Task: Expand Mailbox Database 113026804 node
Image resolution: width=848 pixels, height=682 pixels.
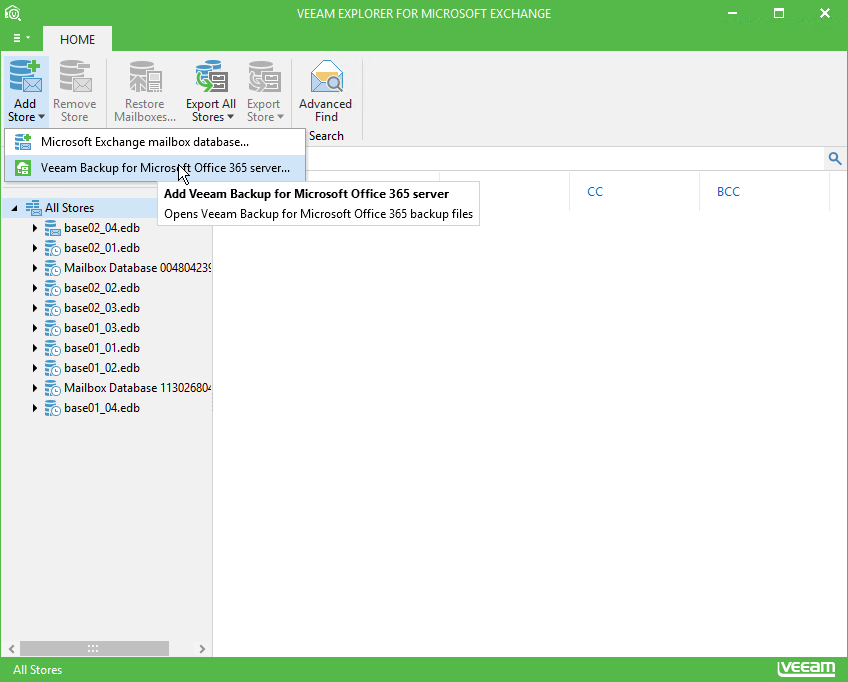Action: (35, 388)
